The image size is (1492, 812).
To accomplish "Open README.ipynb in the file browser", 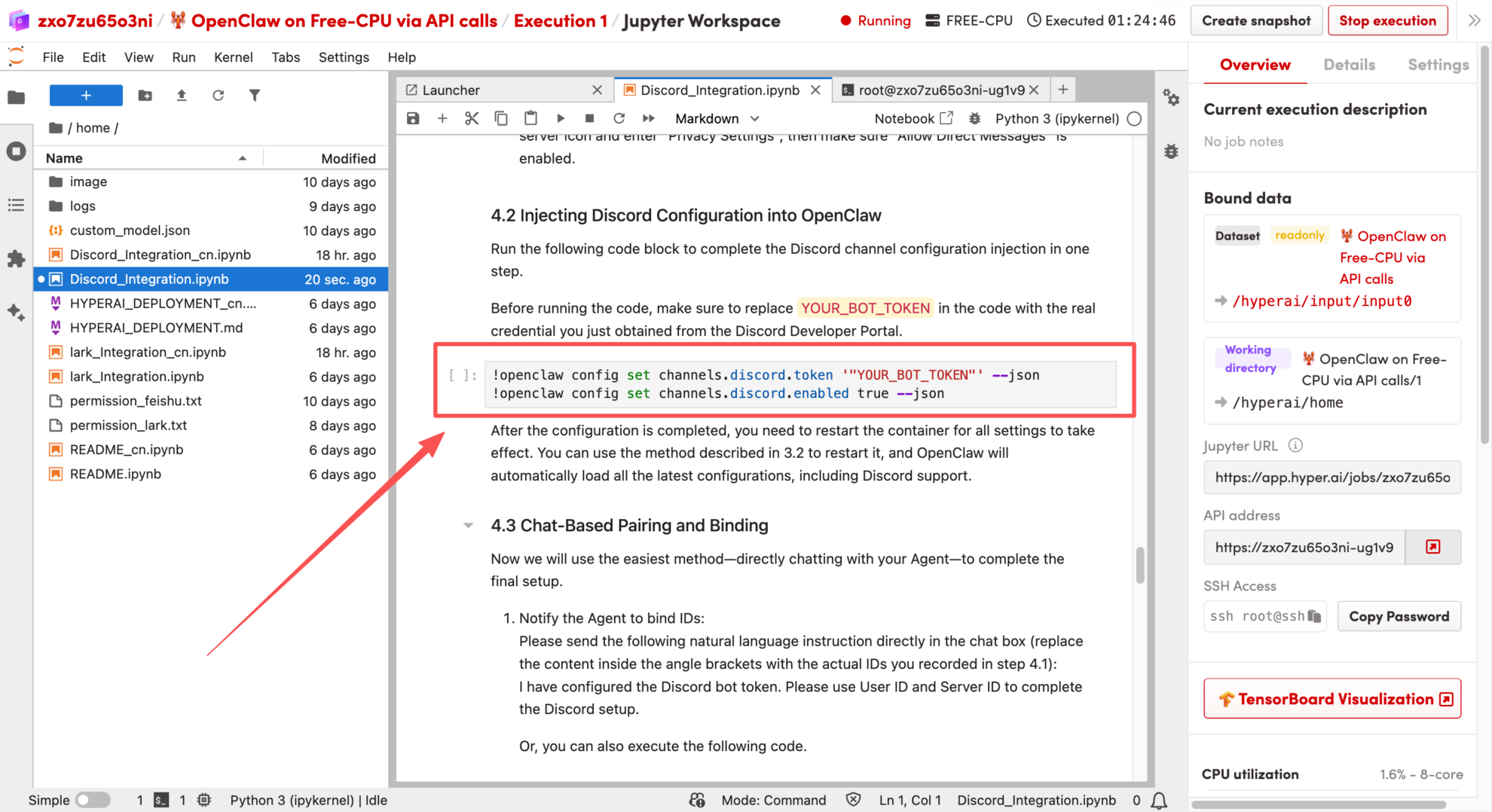I will pyautogui.click(x=115, y=474).
